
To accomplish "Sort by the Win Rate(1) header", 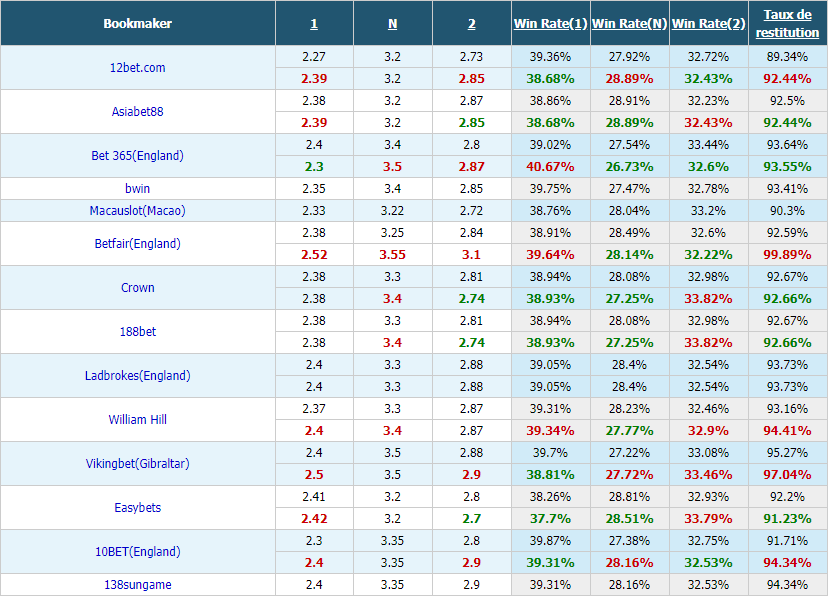I will pyautogui.click(x=550, y=24).
